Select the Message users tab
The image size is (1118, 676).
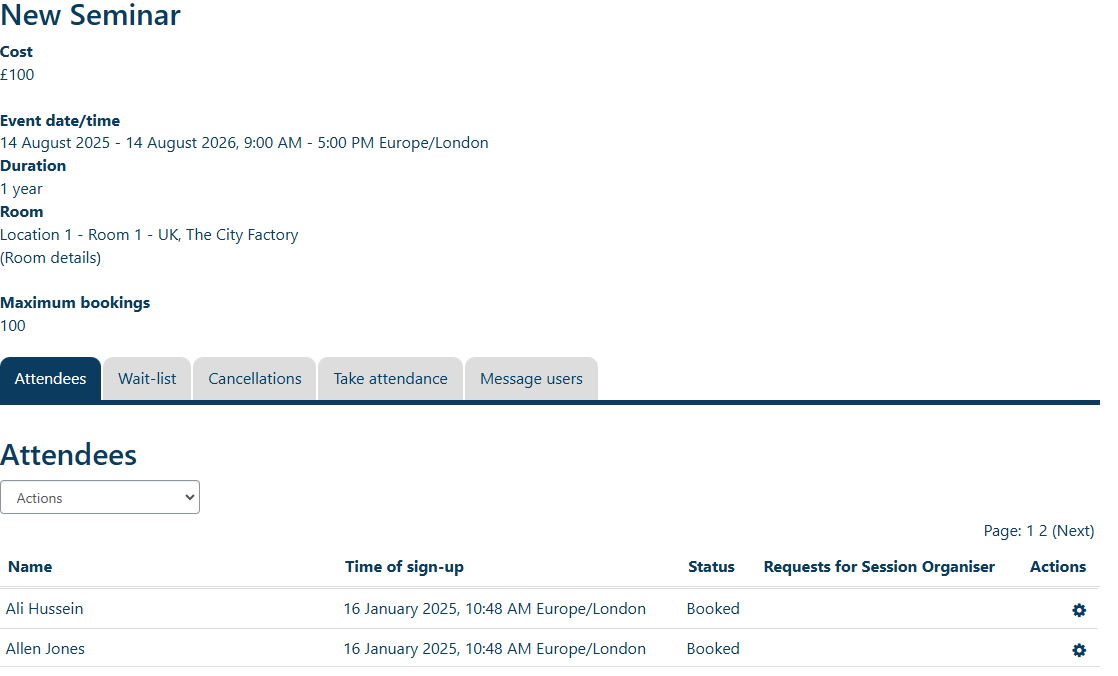point(531,379)
